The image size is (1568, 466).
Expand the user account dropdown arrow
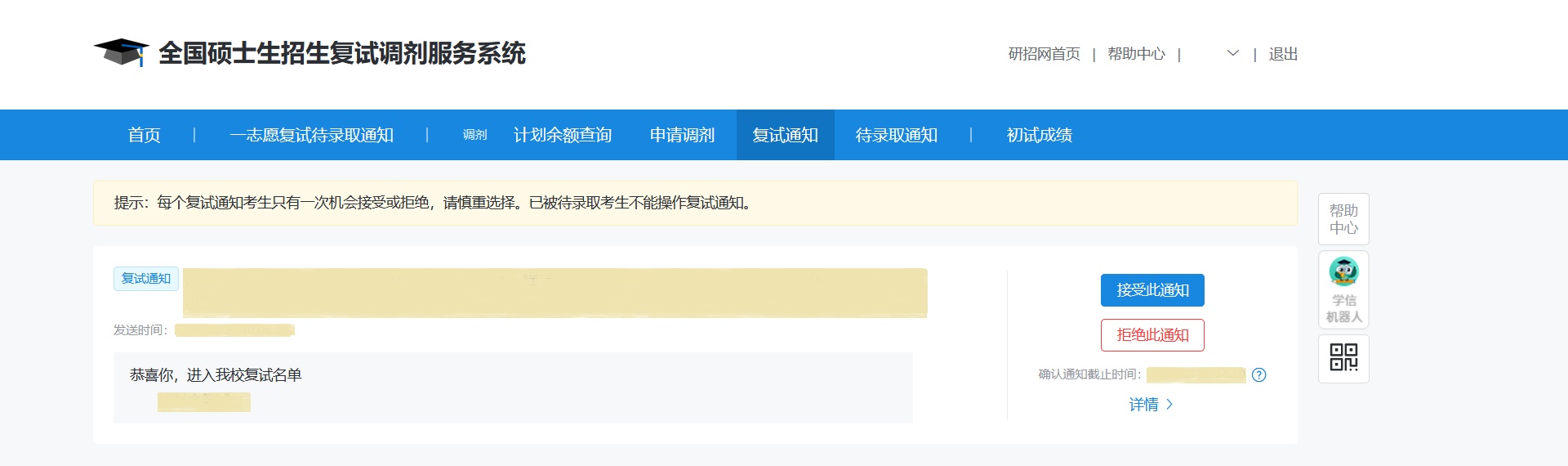point(1232,54)
